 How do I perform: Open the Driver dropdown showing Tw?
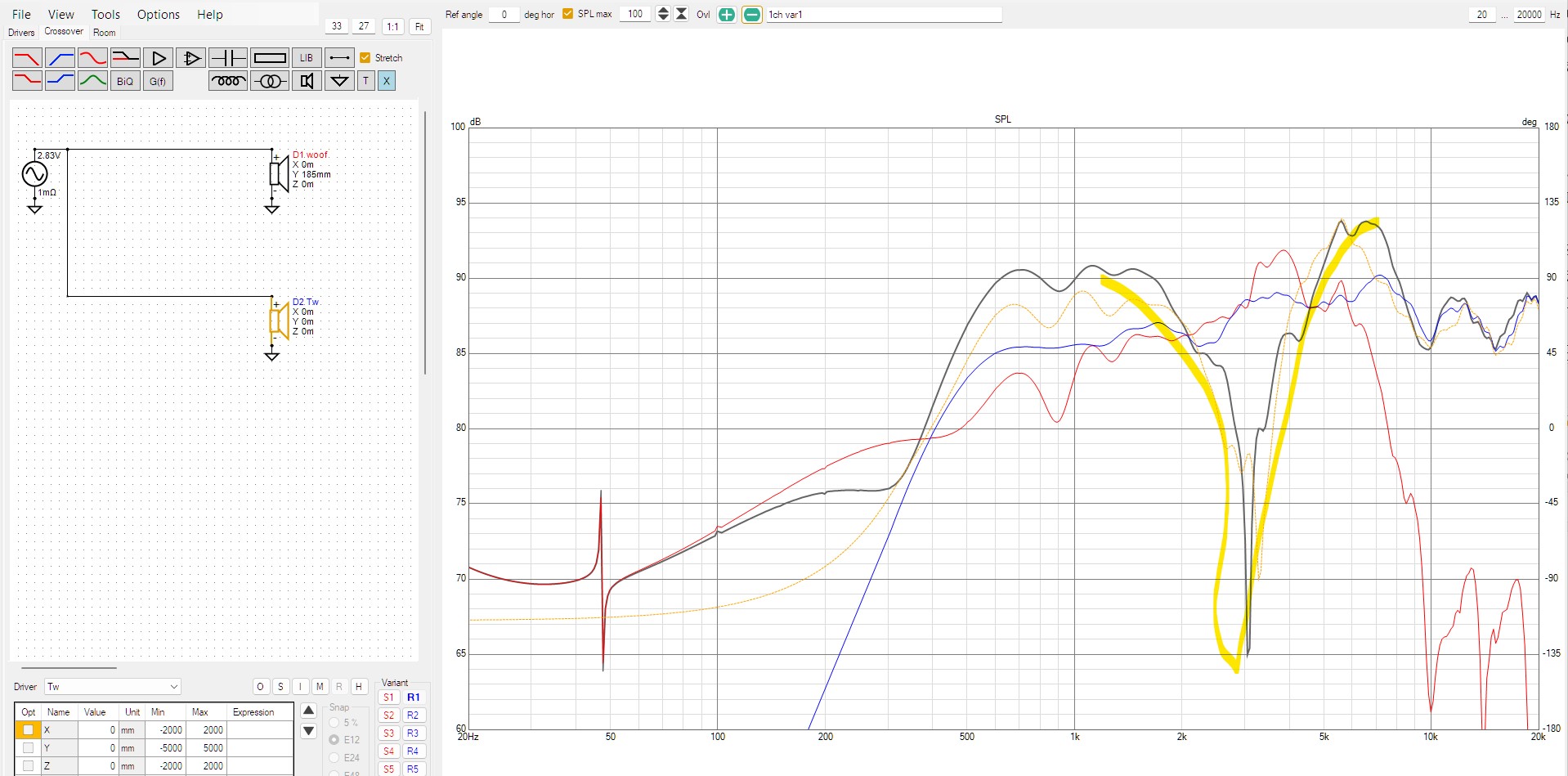(113, 687)
